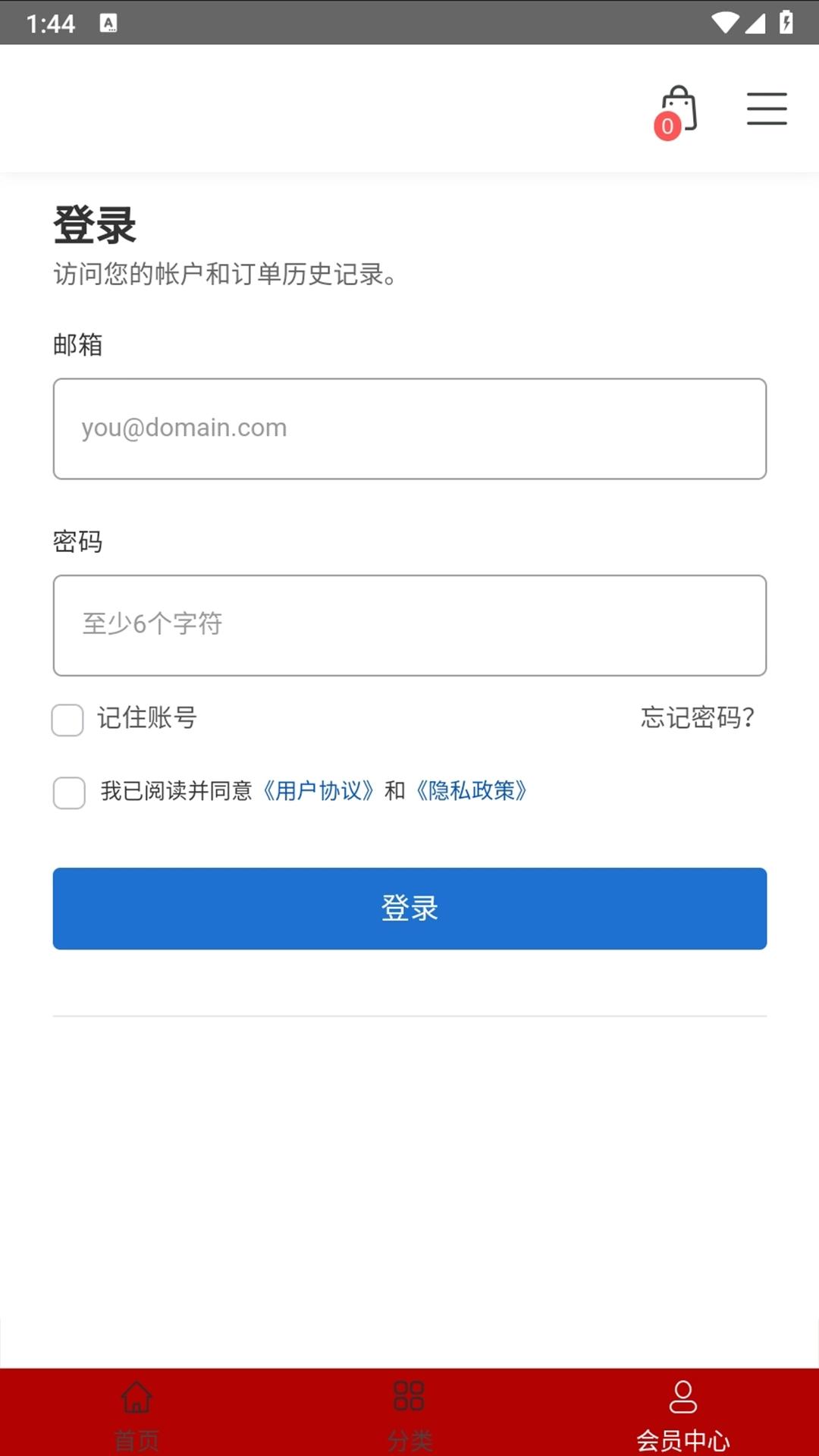Check the agreement to terms checkbox

[x=68, y=793]
